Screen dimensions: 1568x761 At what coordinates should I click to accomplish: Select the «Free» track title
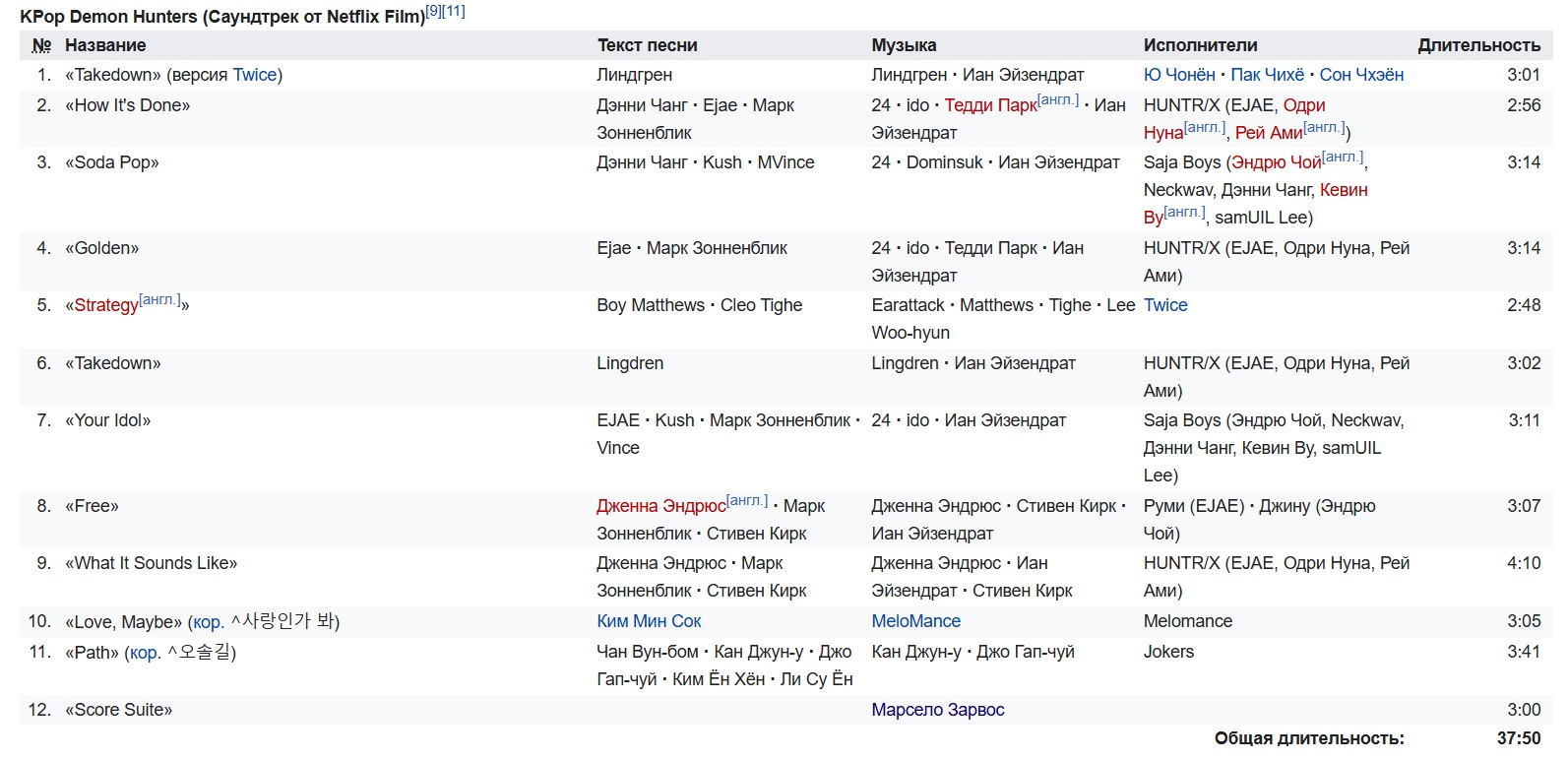[92, 506]
